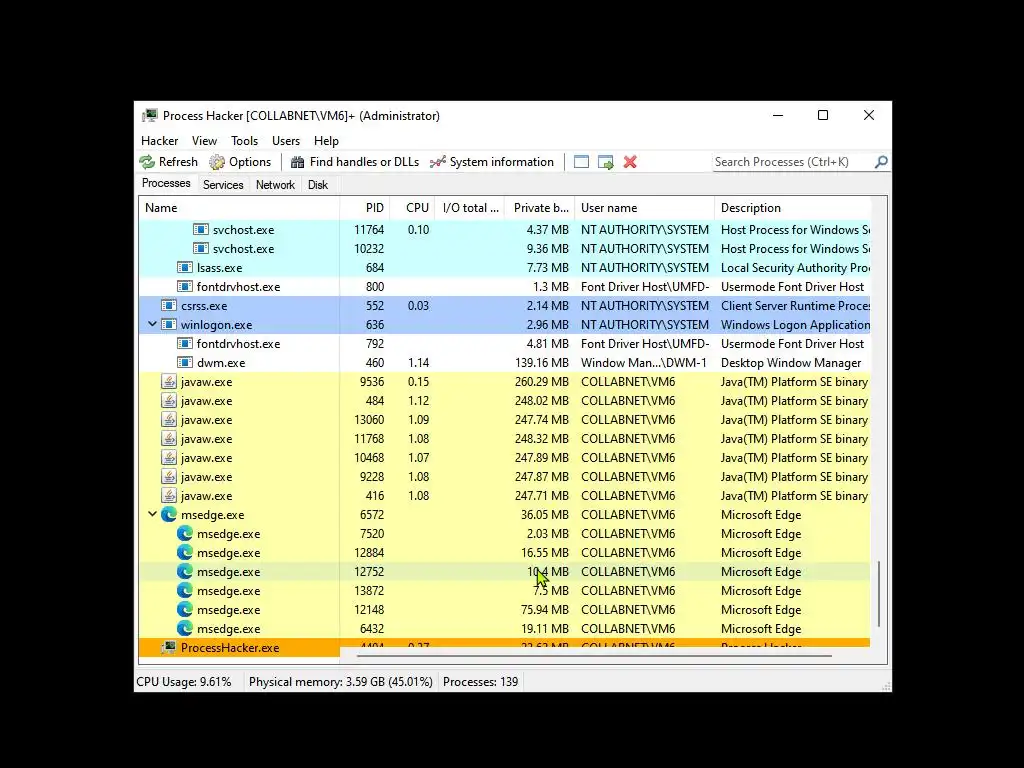The image size is (1024, 768).
Task: Click Edge icon of msedge.exe PID 7520
Action: pyautogui.click(x=185, y=534)
